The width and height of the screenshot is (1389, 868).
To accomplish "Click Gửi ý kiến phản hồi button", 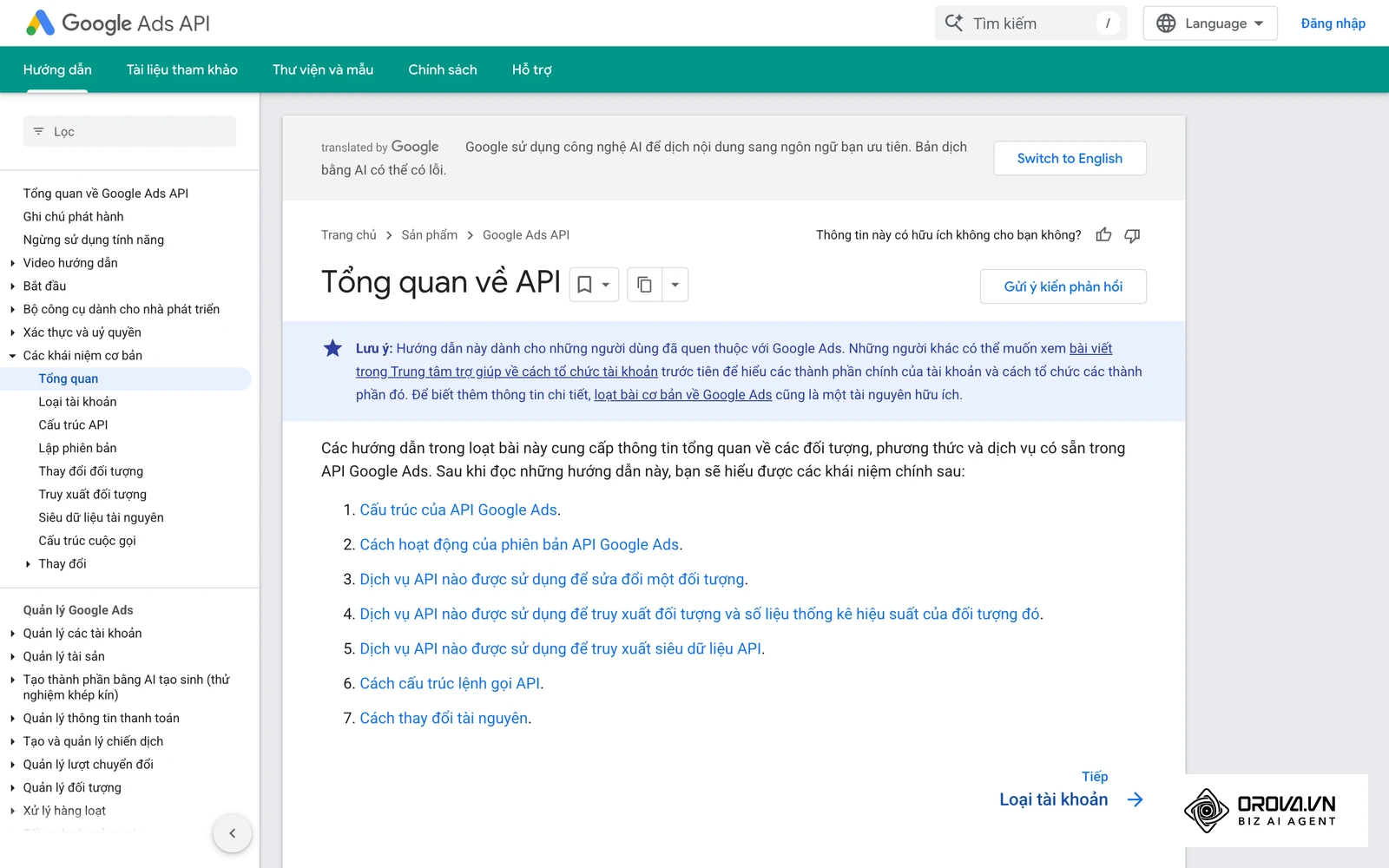I will tap(1063, 286).
